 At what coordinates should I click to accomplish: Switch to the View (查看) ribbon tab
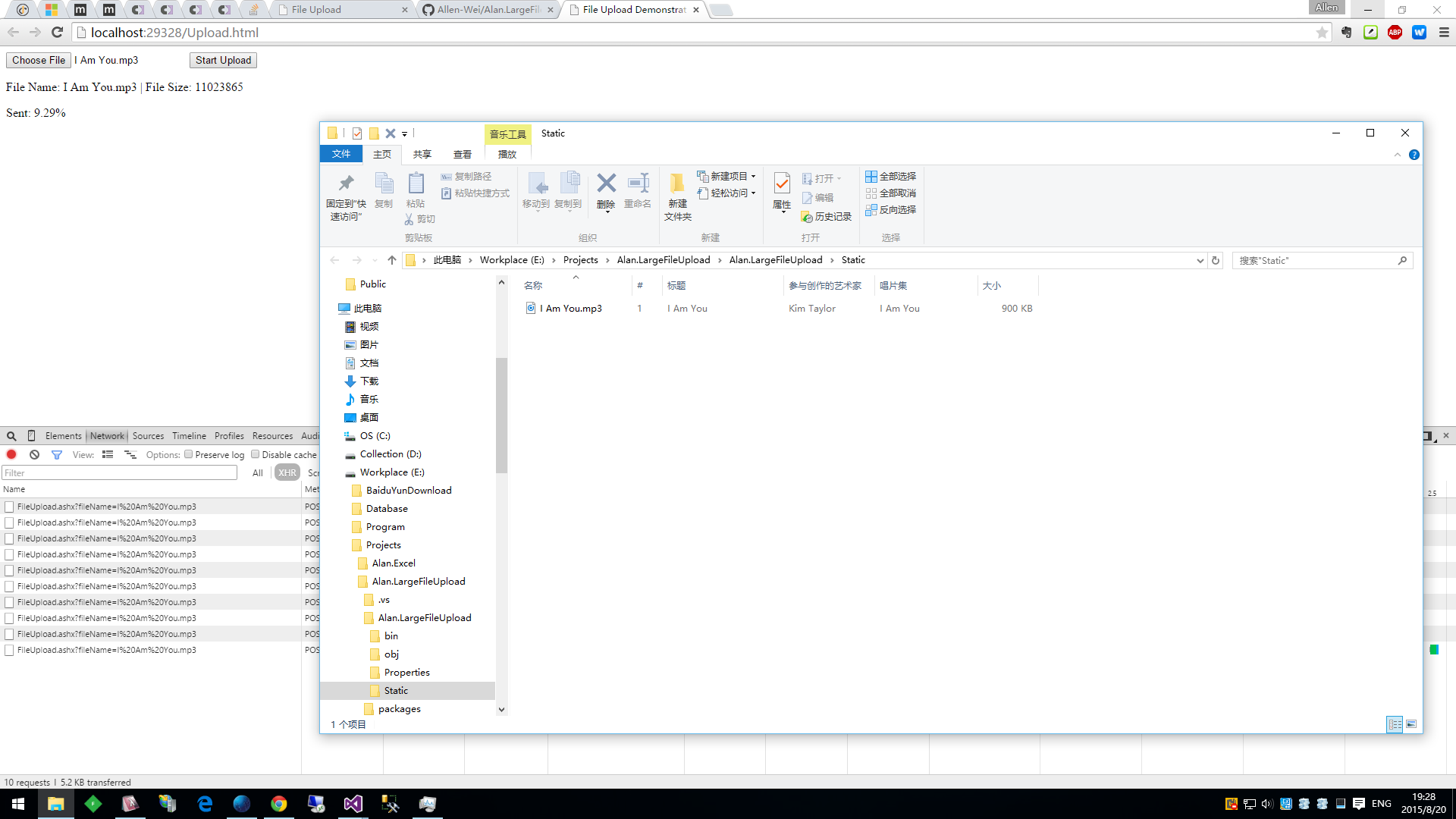pyautogui.click(x=463, y=154)
